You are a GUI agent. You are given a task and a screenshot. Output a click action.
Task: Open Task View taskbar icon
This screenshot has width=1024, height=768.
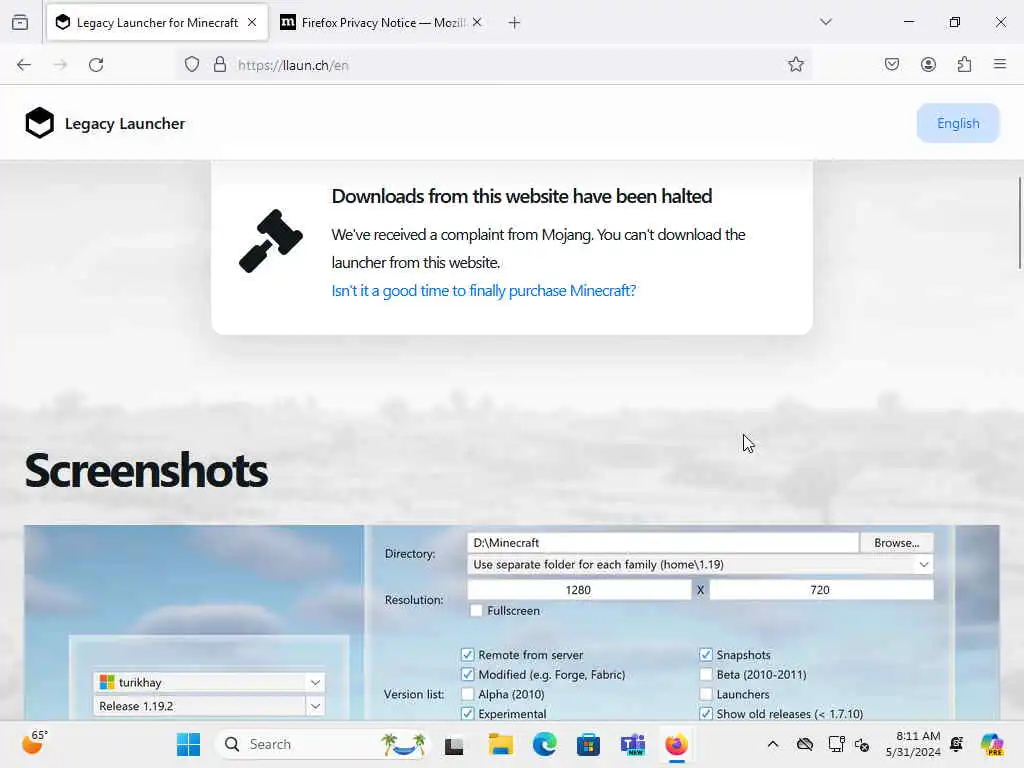[454, 745]
